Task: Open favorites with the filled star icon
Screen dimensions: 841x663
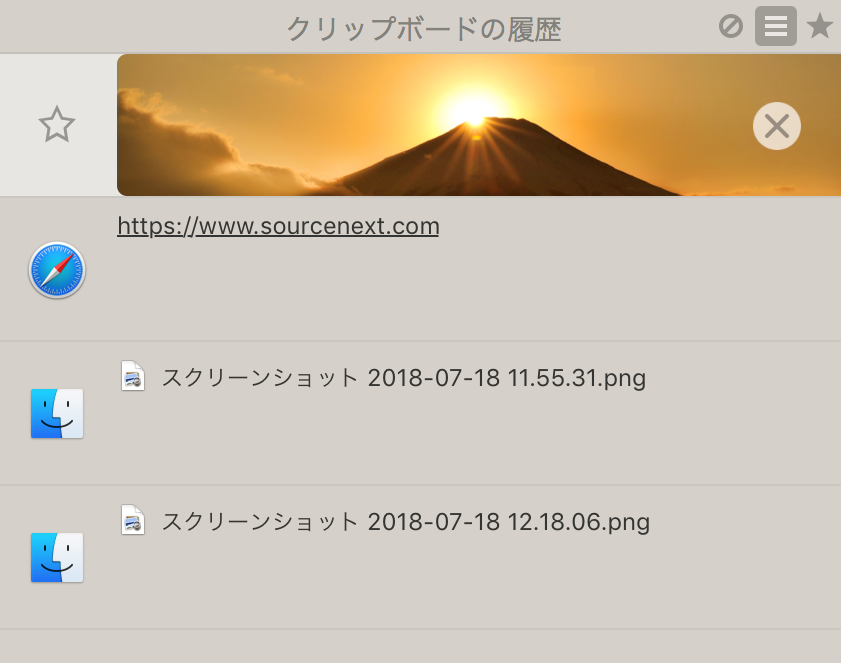Action: coord(820,27)
